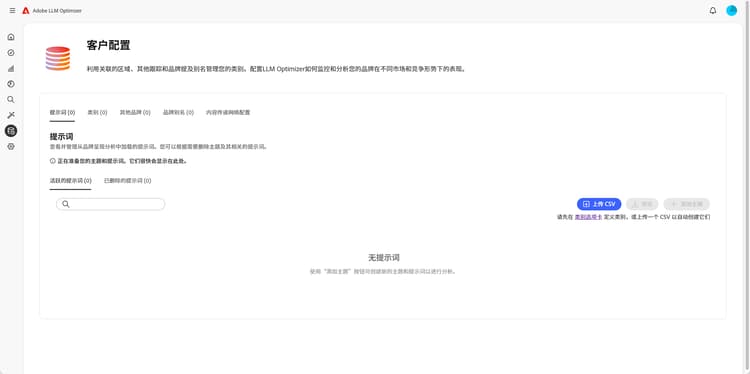This screenshot has width=750, height=374.
Task: Click the Adobe LLM Optimizer title text
Action: [57, 11]
